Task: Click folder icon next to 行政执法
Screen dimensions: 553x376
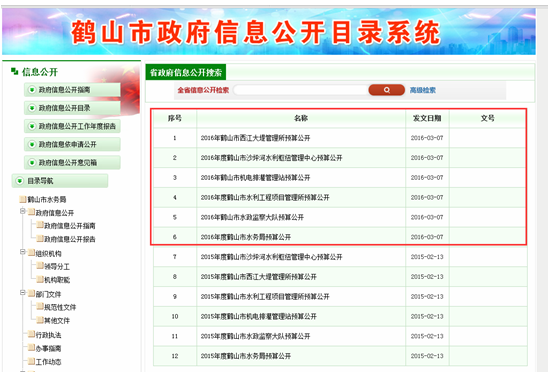Action: pyautogui.click(x=32, y=334)
